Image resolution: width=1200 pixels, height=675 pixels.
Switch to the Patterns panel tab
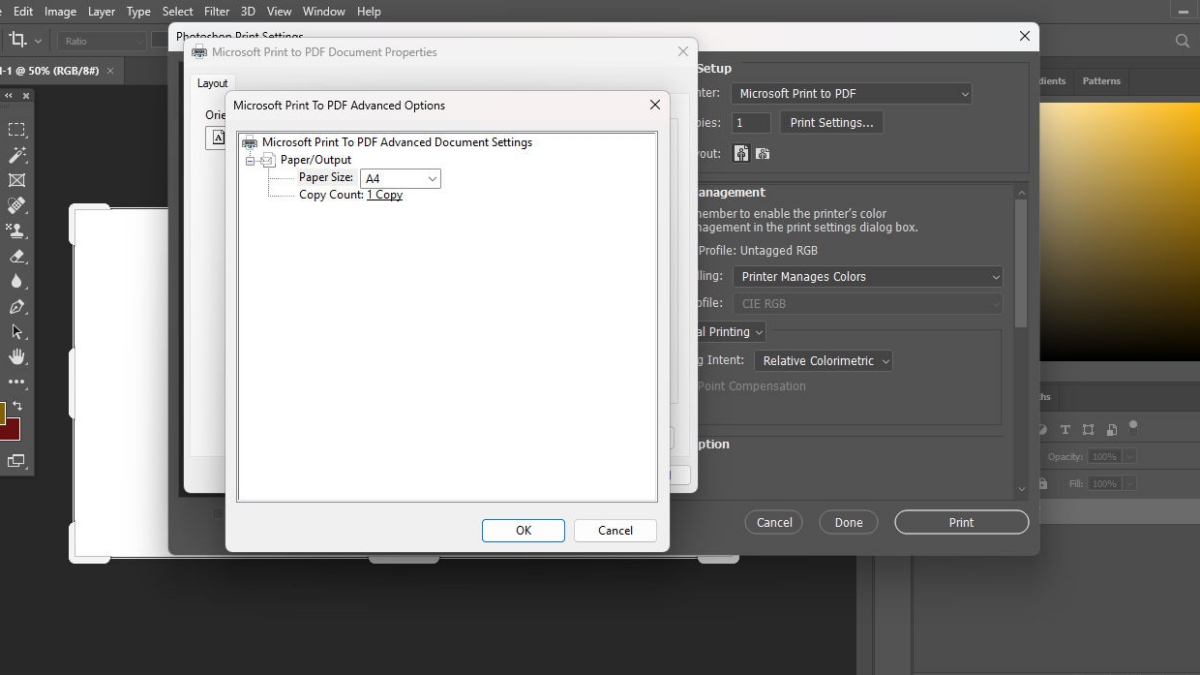(x=1101, y=81)
